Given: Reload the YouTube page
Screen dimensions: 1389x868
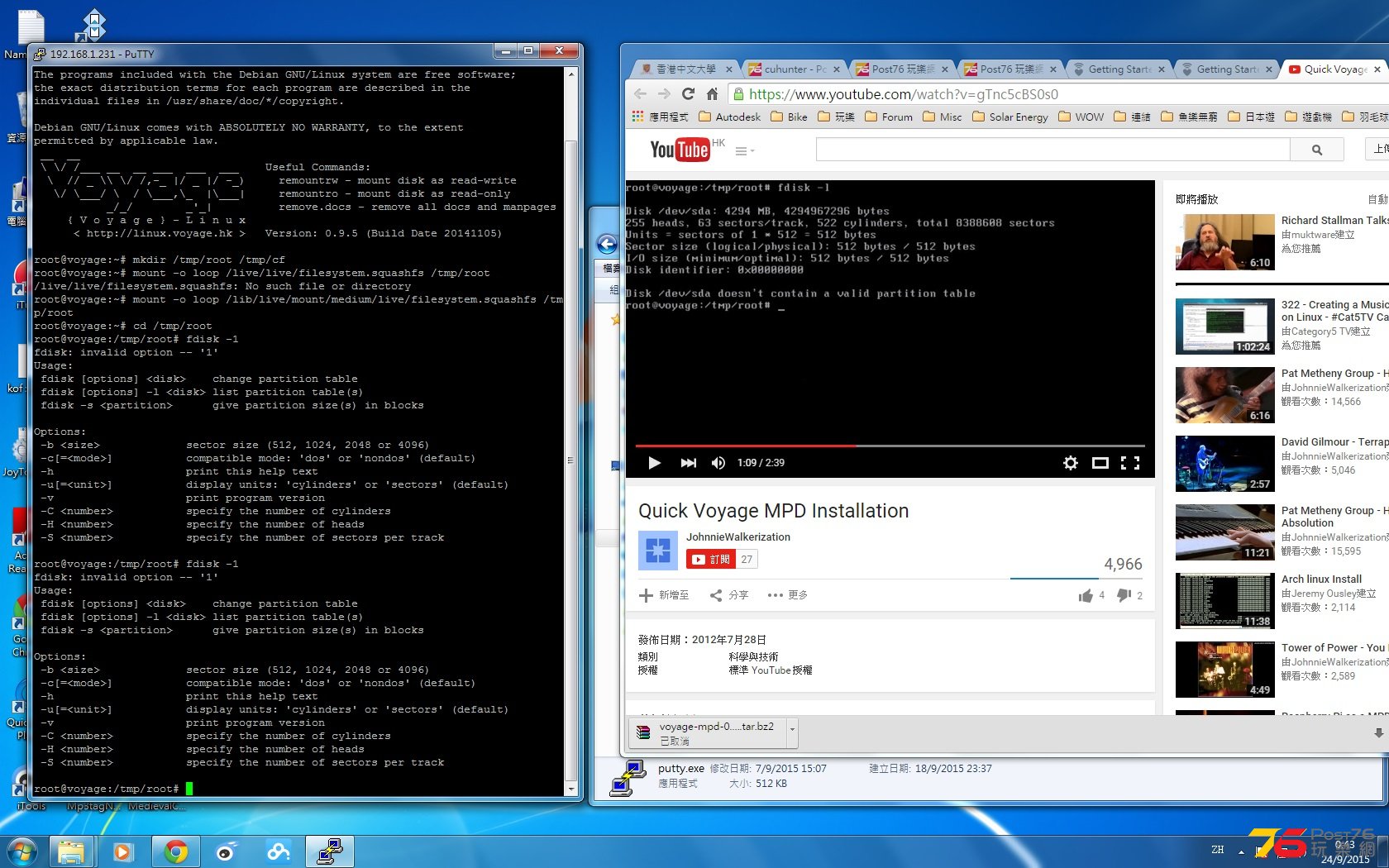Looking at the screenshot, I should pyautogui.click(x=688, y=93).
